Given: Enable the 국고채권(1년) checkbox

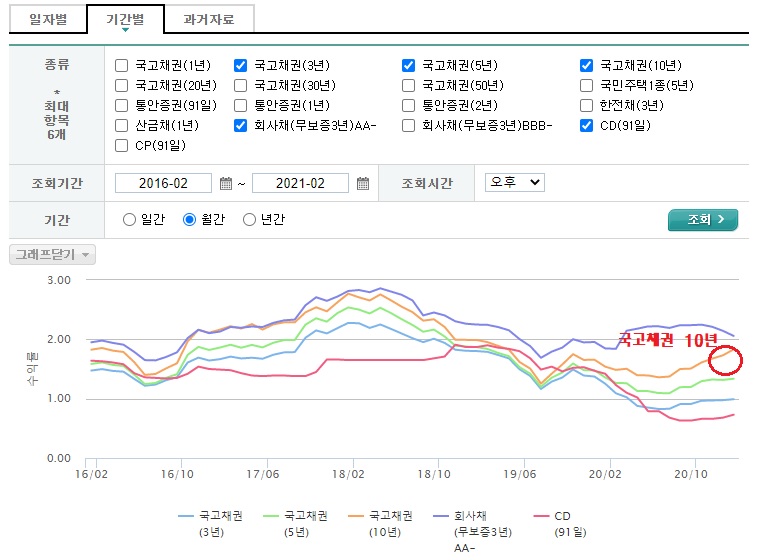Looking at the screenshot, I should 122,66.
